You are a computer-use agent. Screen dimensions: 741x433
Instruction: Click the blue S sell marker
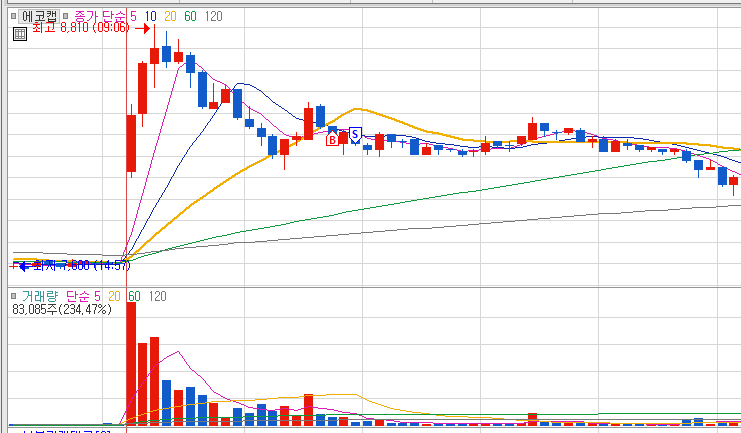tap(355, 135)
